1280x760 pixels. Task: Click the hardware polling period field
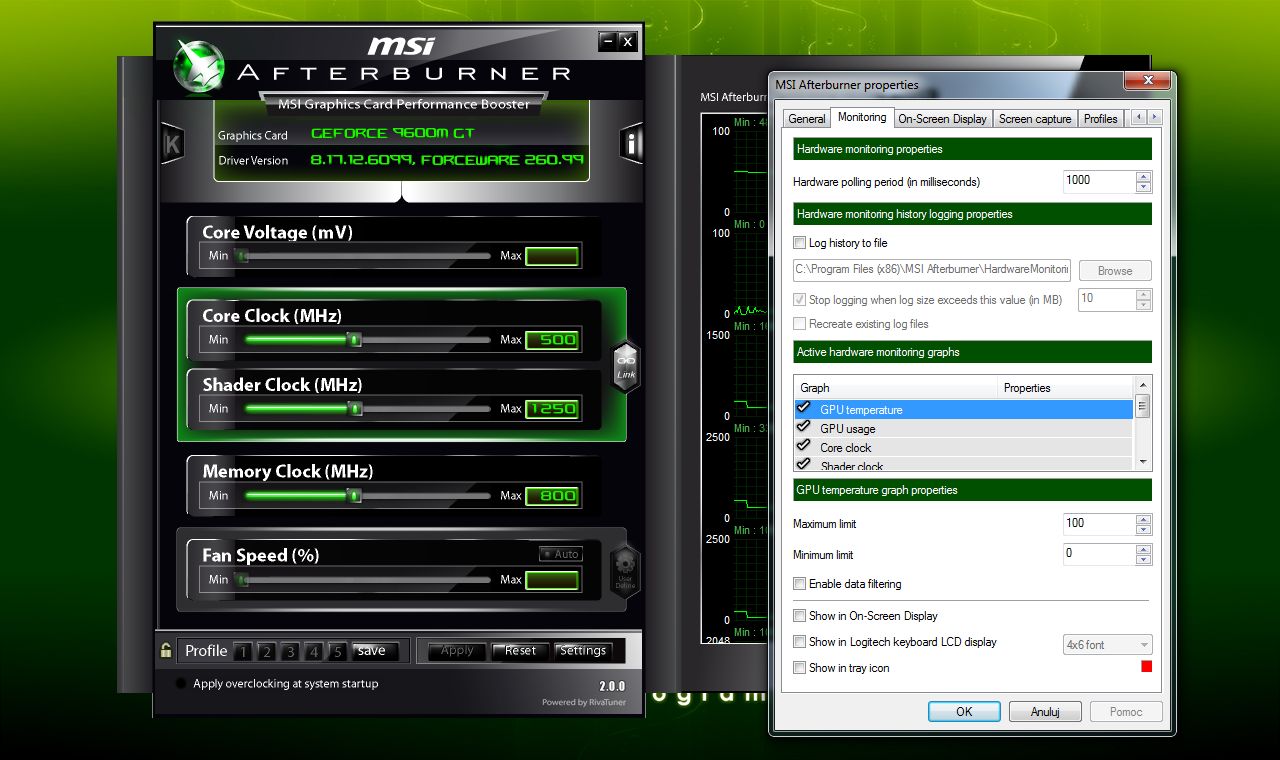[1100, 181]
